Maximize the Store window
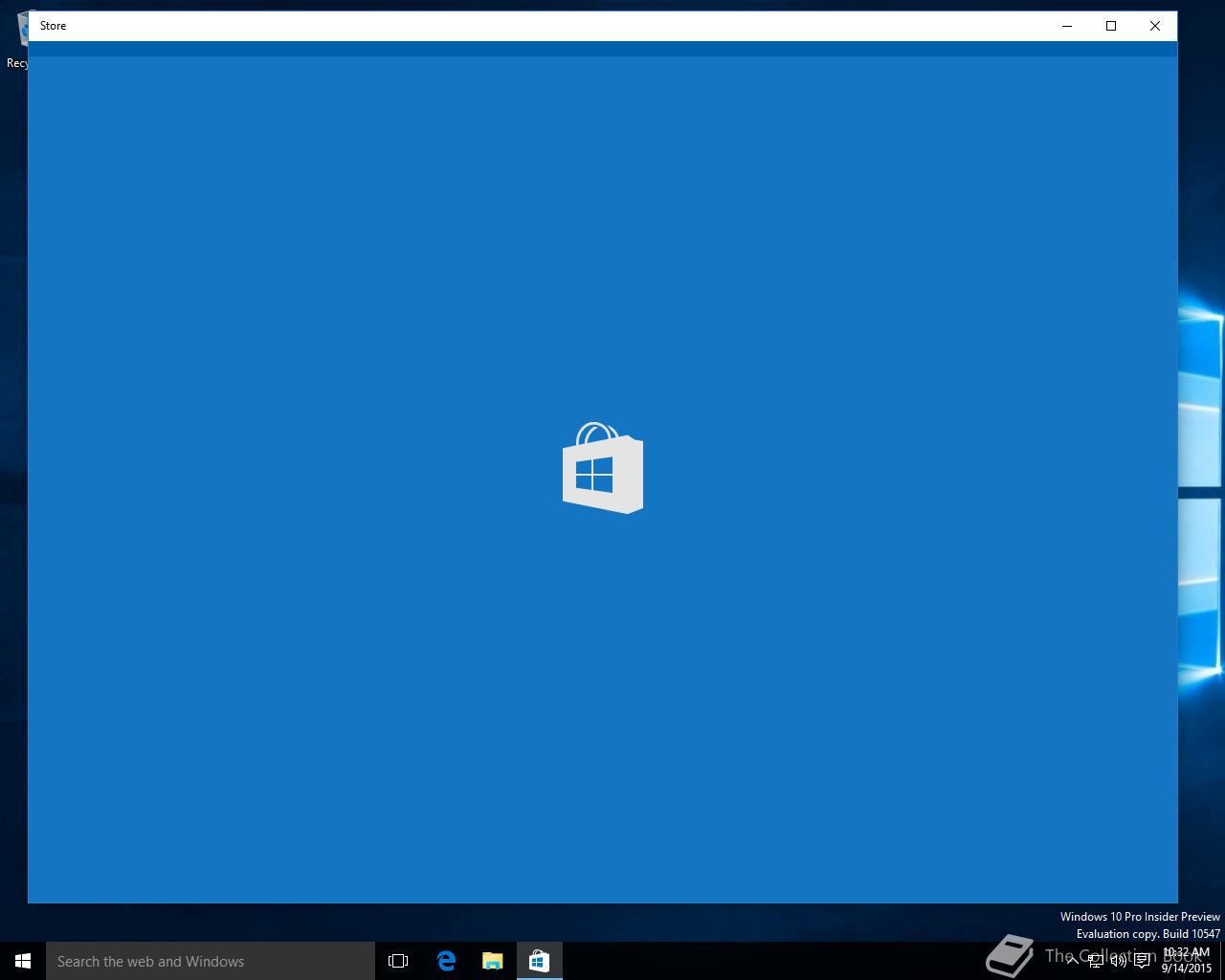Screen dimensions: 1225x980 tap(1111, 26)
